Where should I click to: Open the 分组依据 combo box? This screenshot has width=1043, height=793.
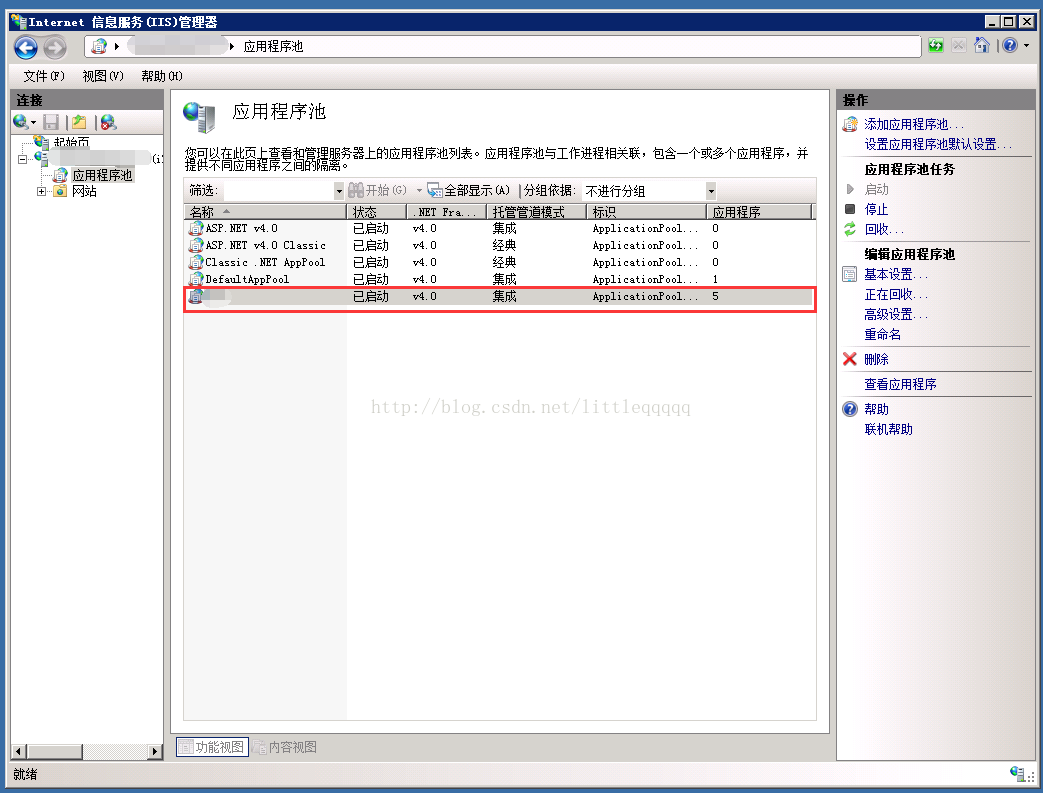649,191
